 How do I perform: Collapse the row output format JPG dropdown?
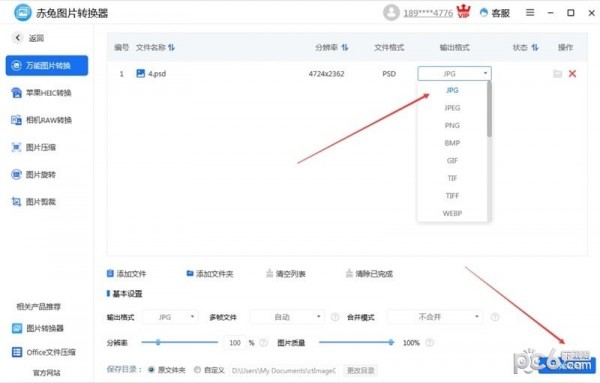(x=454, y=73)
